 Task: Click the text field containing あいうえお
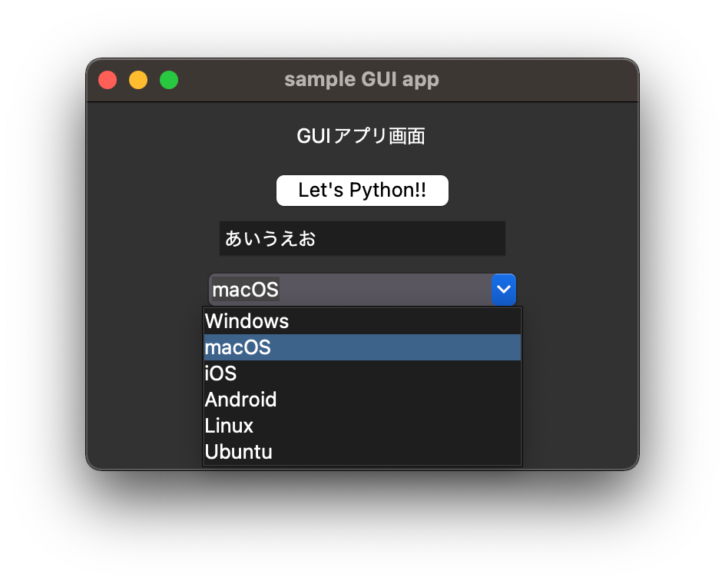click(362, 238)
